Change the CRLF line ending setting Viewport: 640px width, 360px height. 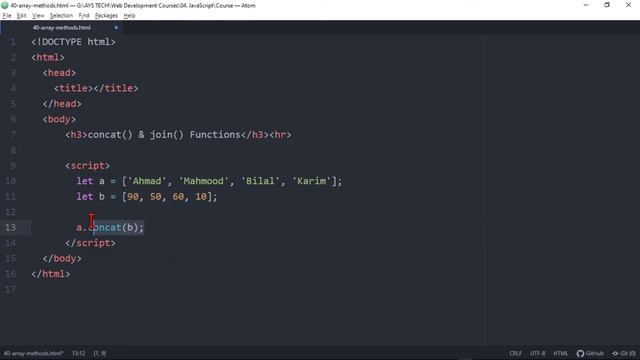coord(515,353)
